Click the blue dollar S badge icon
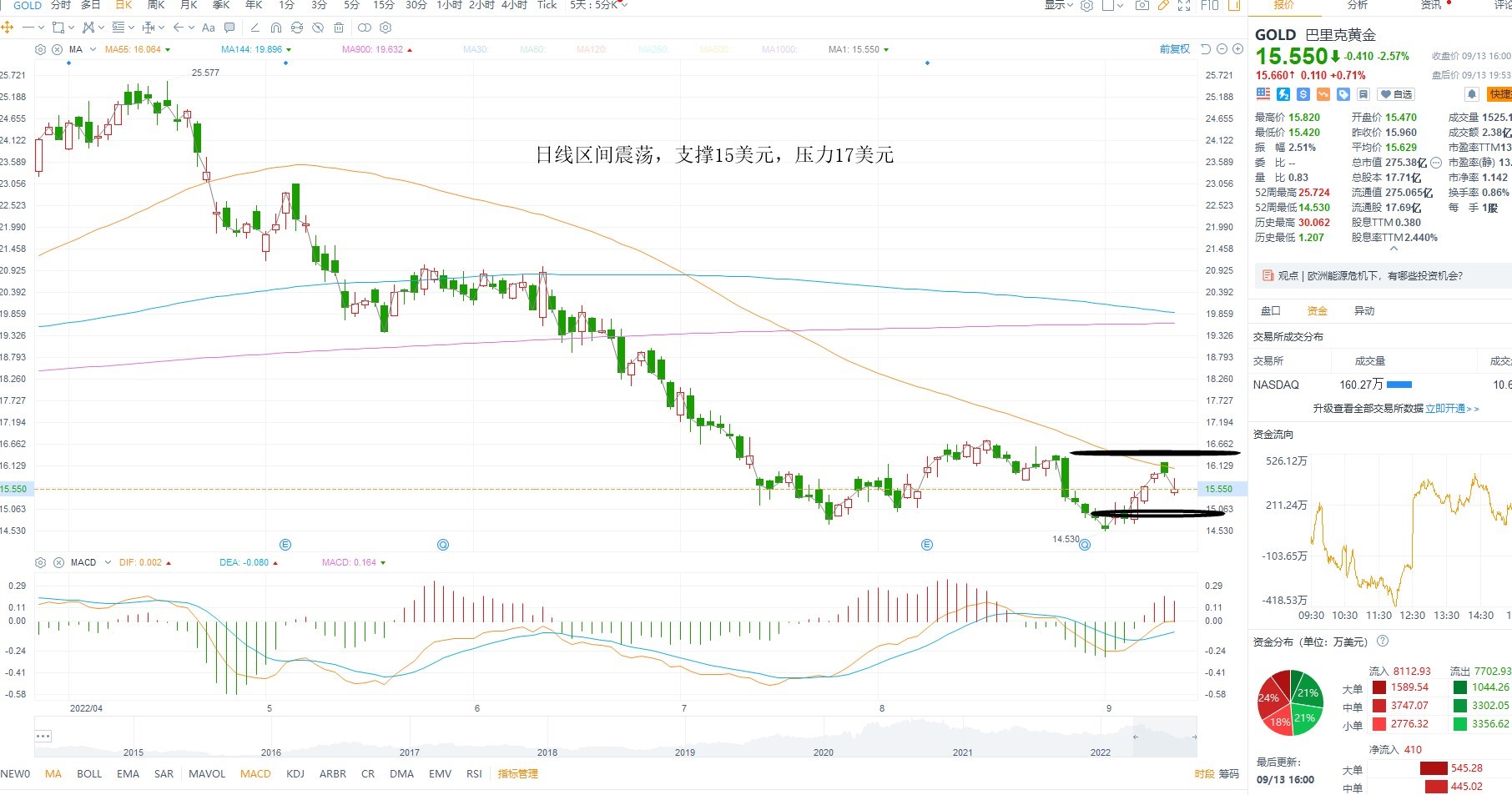This screenshot has width=1512, height=795. click(1303, 94)
